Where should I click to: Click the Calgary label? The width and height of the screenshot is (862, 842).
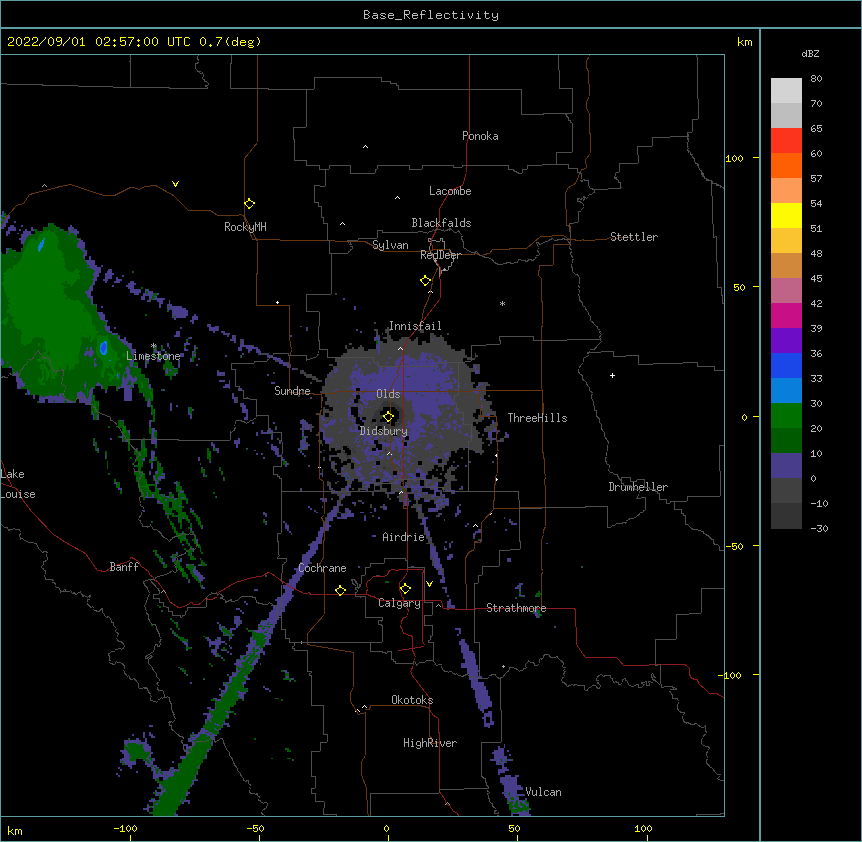pos(399,603)
